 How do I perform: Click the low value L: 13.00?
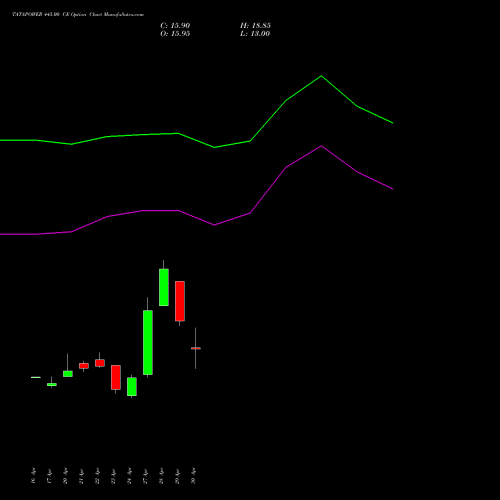point(255,34)
